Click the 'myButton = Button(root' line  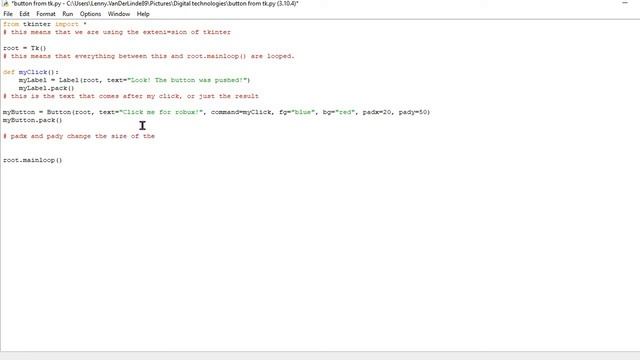pos(216,112)
